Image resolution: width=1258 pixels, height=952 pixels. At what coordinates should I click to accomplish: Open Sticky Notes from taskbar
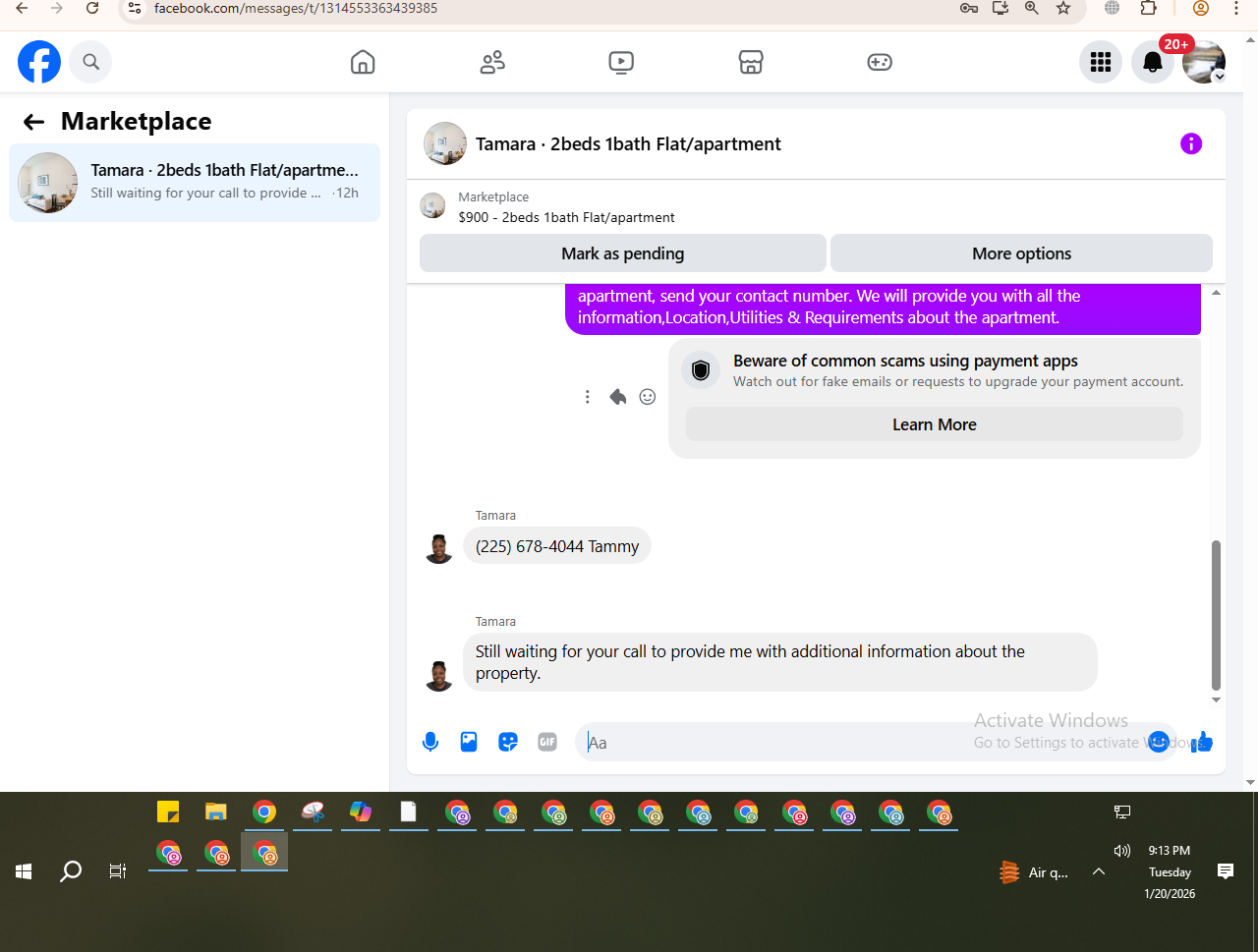[168, 812]
